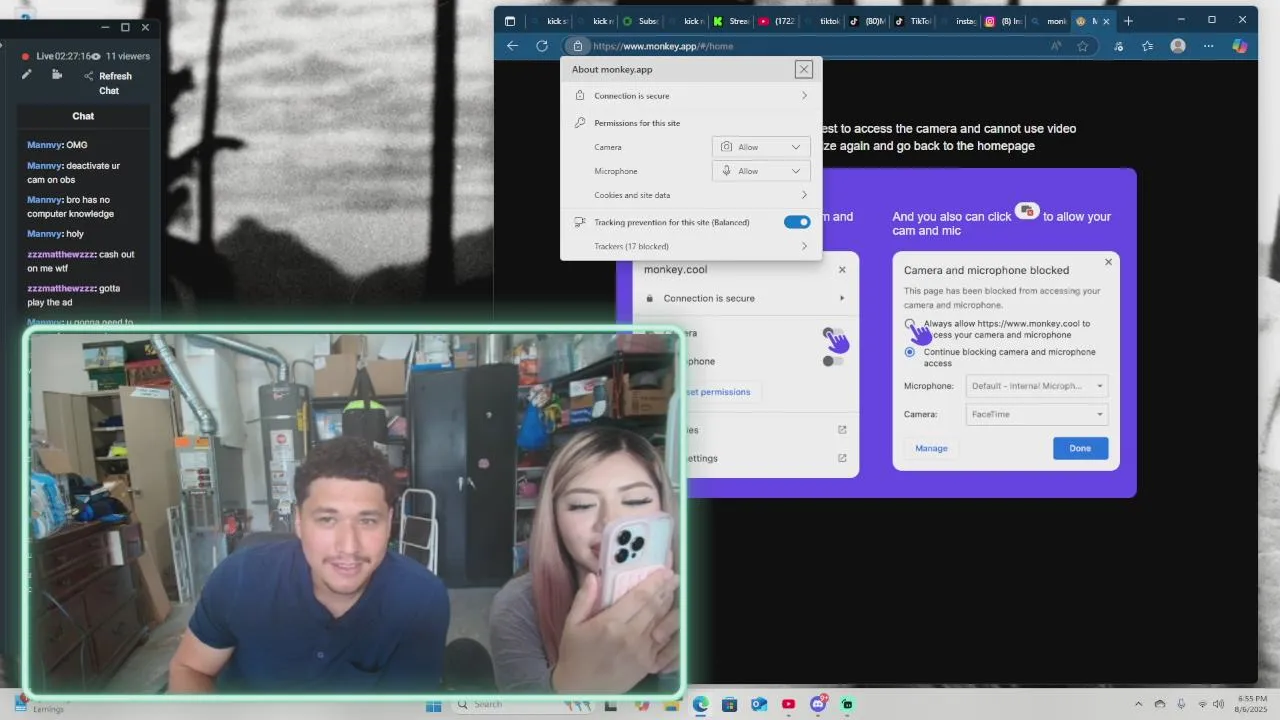Viewport: 1280px width, 720px height.
Task: Reload the monkey.app page
Action: point(542,46)
